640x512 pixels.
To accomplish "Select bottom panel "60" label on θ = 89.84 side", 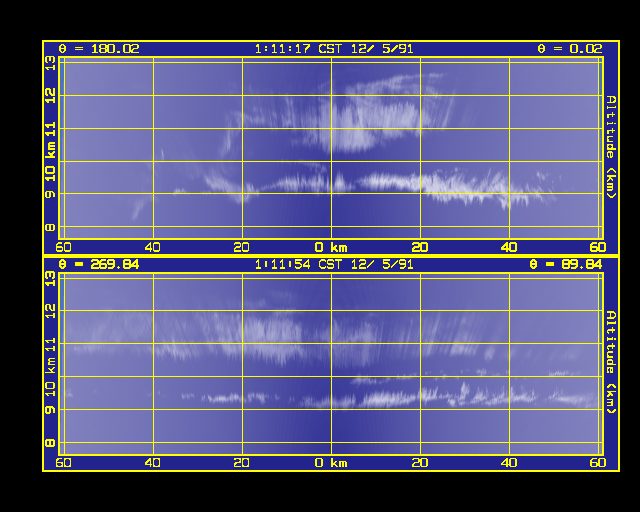I will tap(598, 463).
